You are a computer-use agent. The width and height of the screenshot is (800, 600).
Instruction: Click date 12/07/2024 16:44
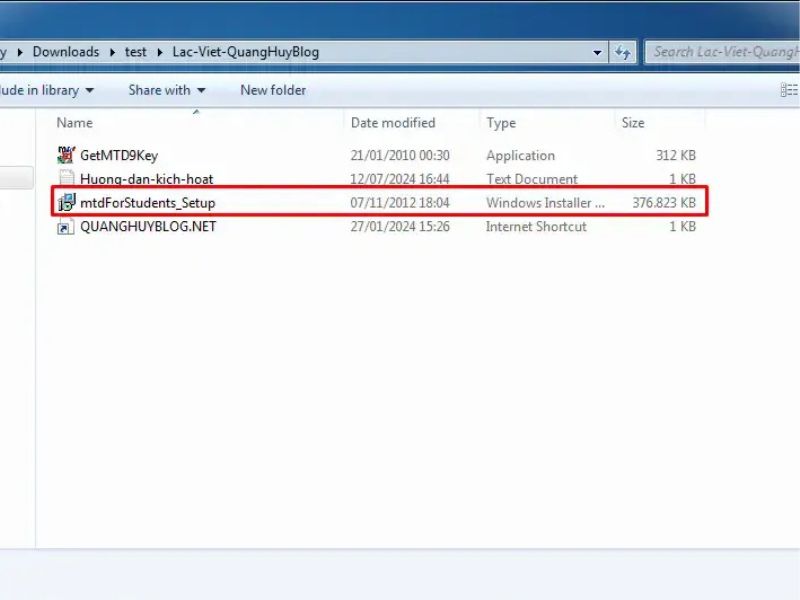[400, 179]
